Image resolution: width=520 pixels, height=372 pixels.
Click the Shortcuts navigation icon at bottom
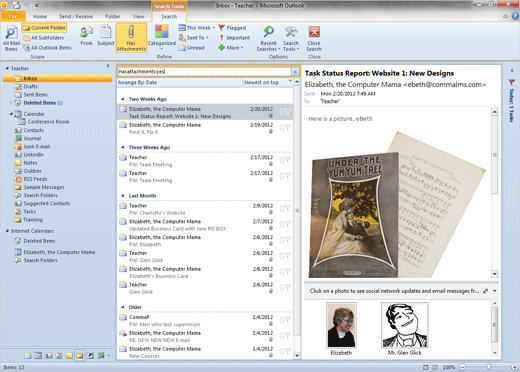pyautogui.click(x=90, y=356)
